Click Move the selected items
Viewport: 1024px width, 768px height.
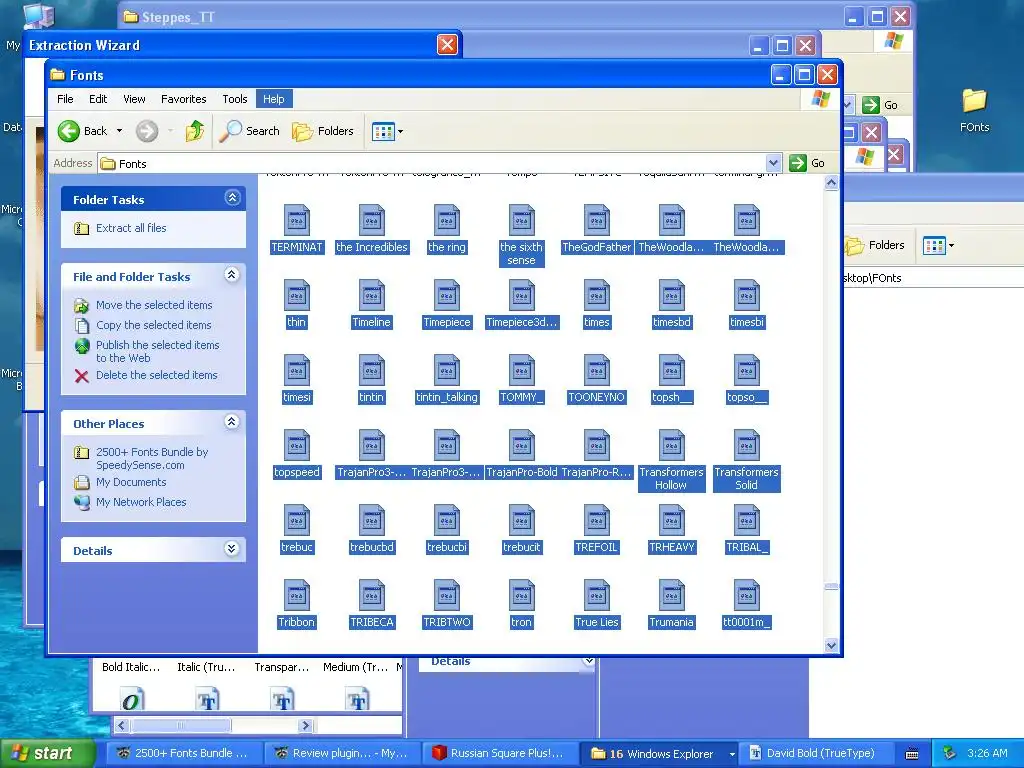(x=154, y=305)
